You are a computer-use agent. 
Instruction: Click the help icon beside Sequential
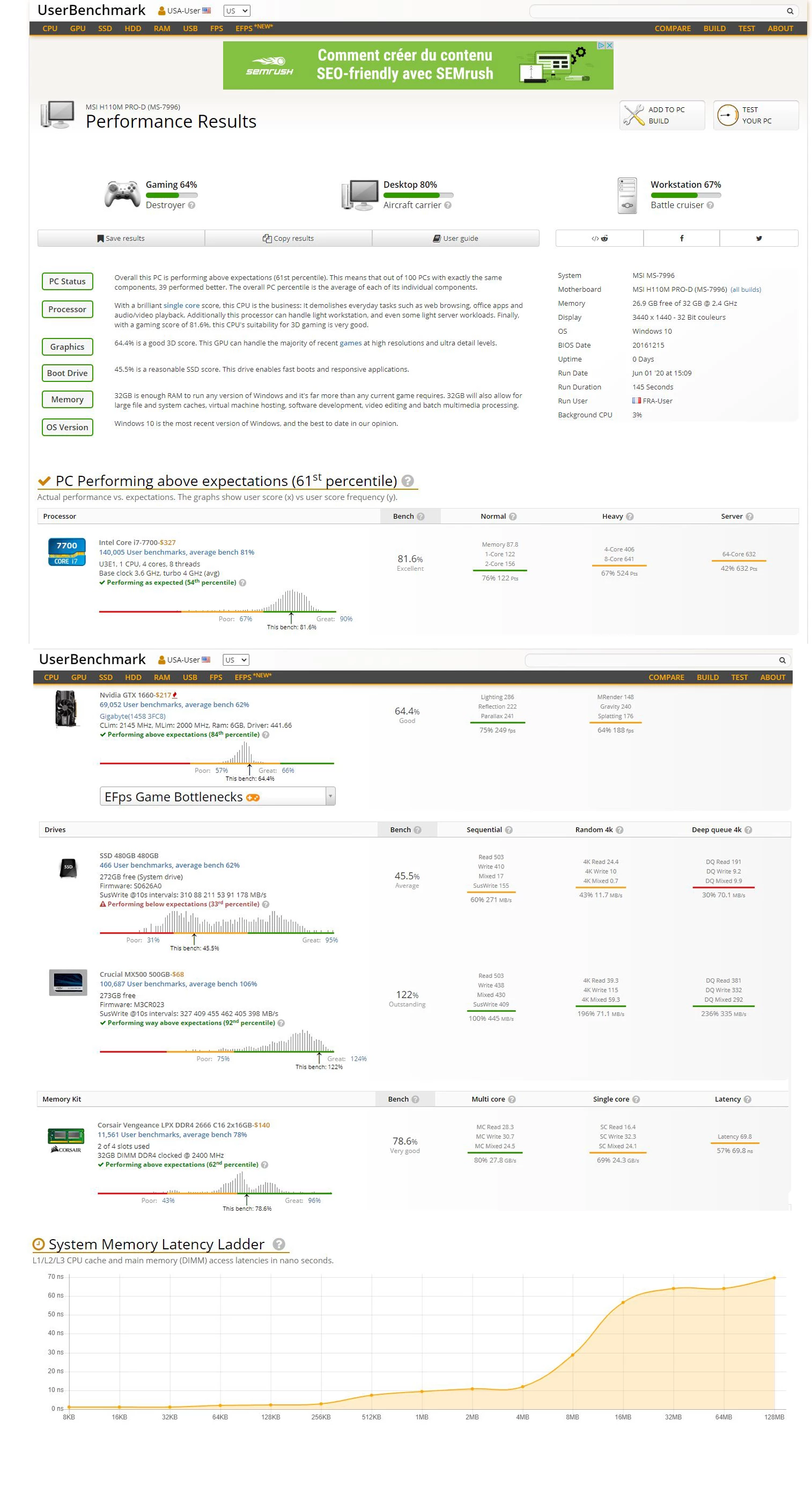(509, 830)
